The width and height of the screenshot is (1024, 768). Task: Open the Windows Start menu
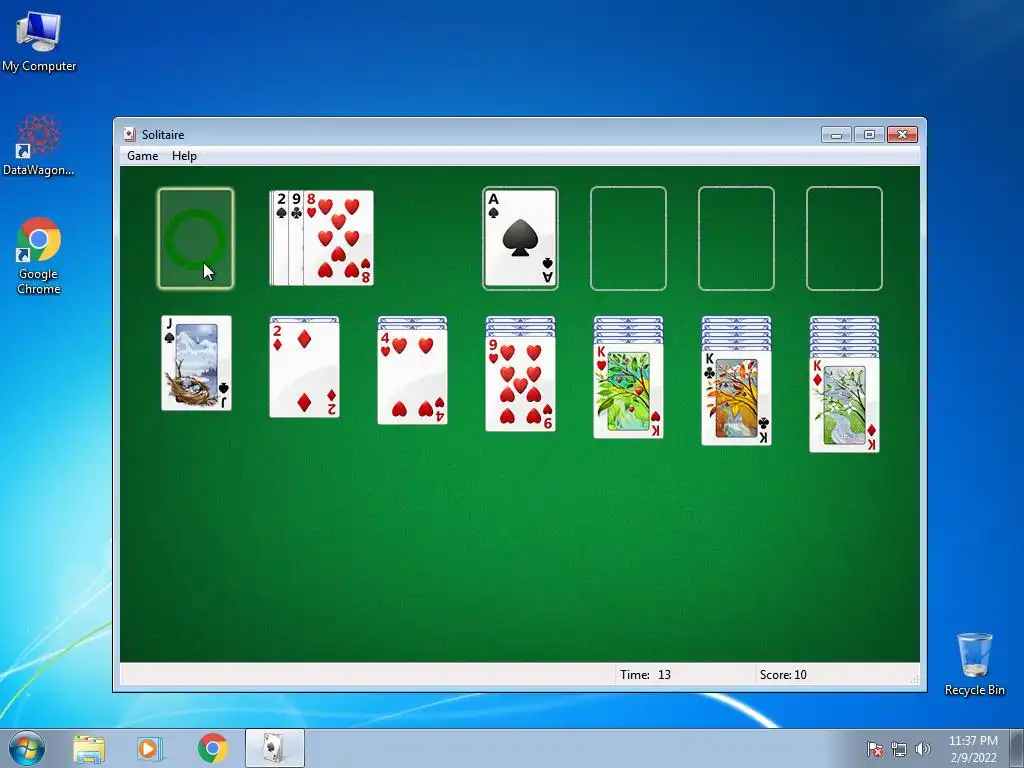click(x=27, y=748)
